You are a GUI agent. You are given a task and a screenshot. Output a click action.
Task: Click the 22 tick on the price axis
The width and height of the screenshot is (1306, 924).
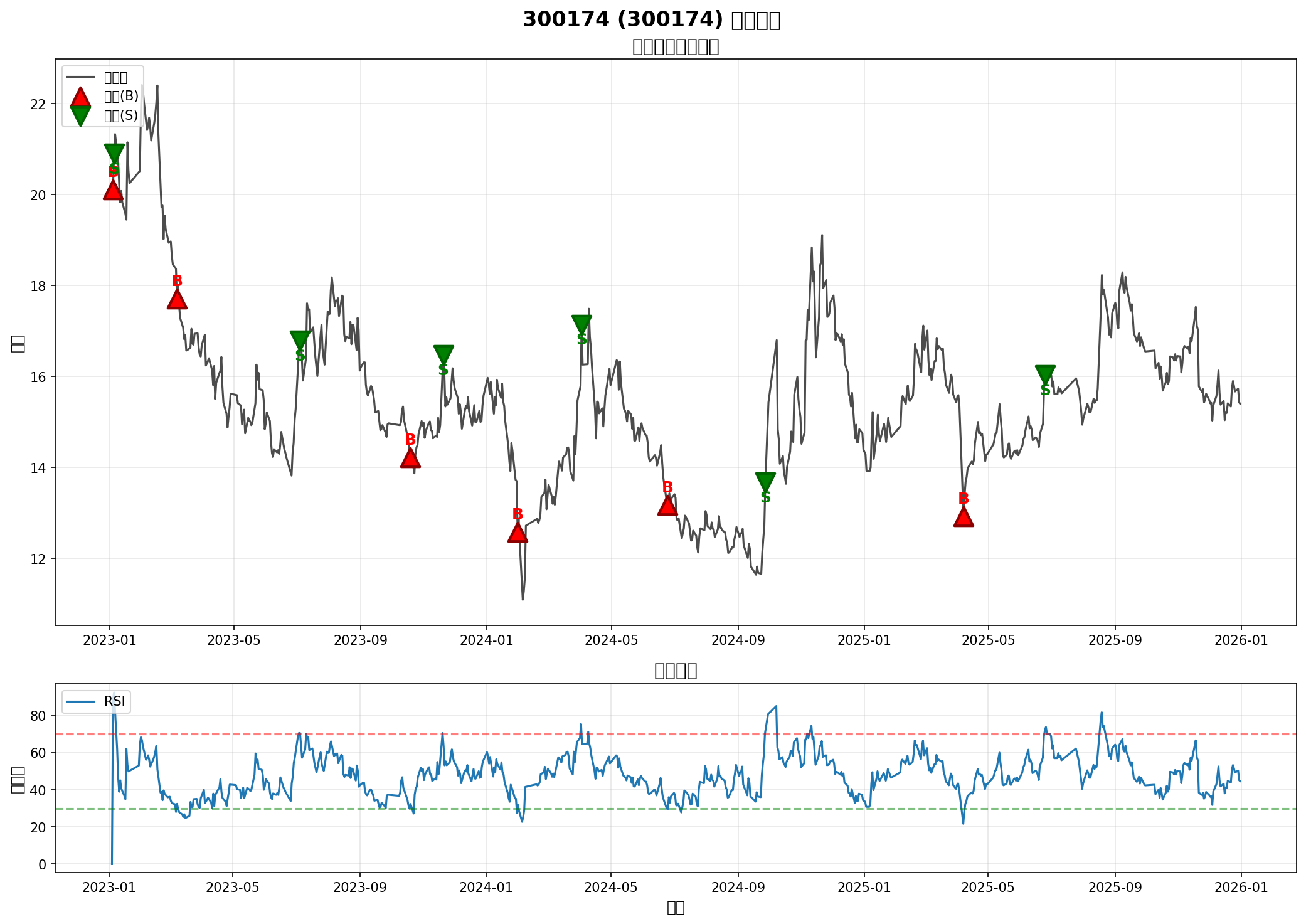point(39,104)
